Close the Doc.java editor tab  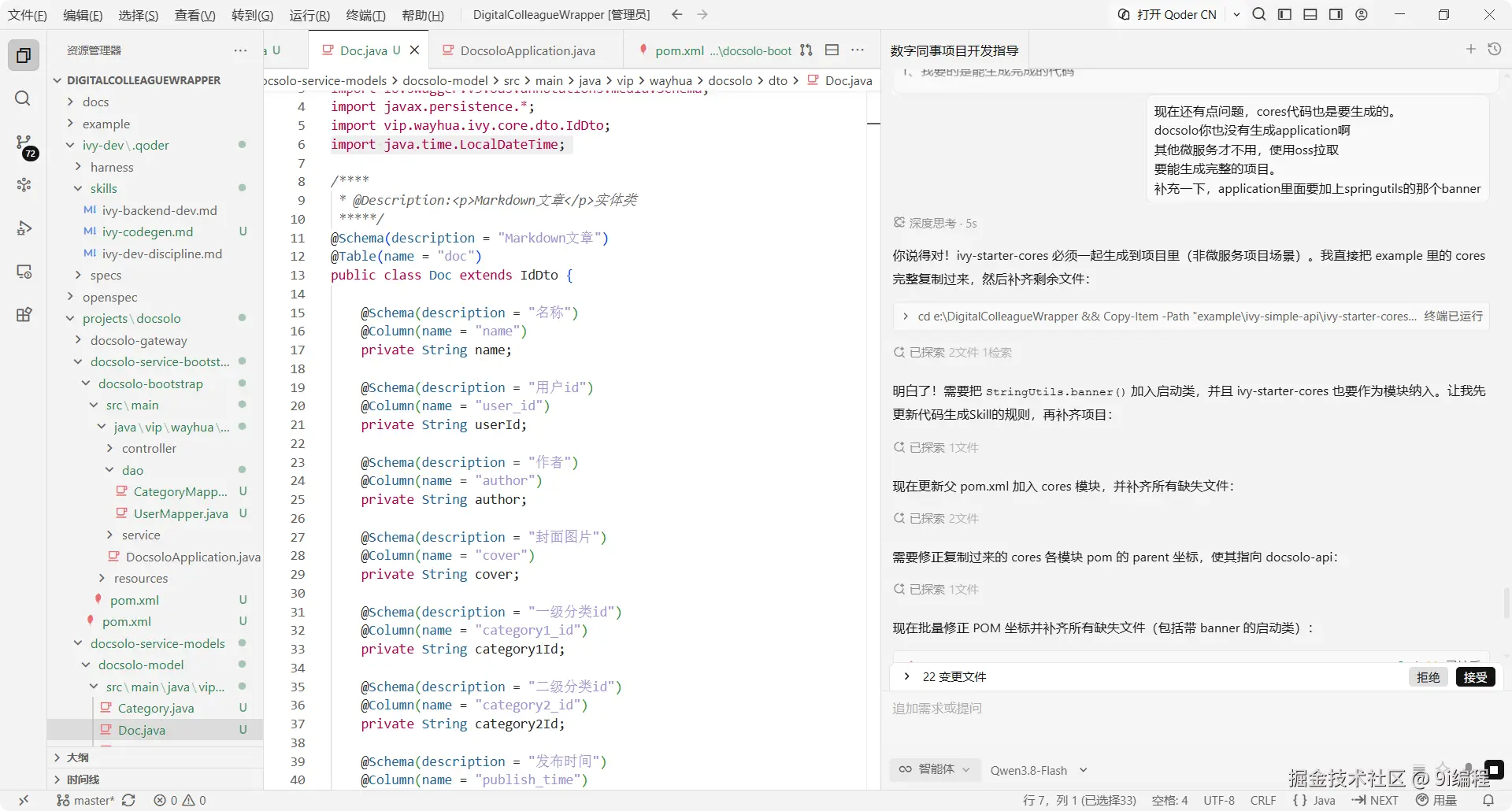[414, 50]
